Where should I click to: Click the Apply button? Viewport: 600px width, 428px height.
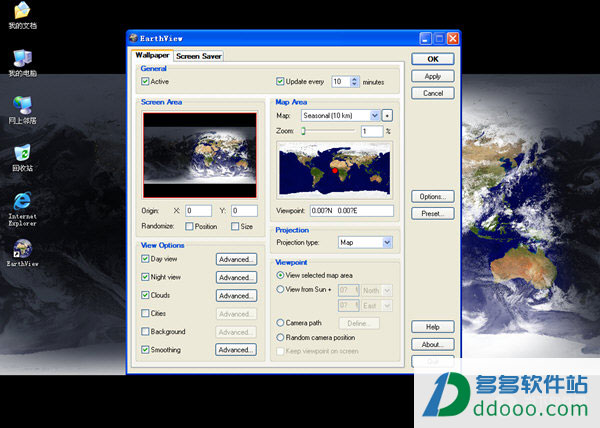[433, 76]
